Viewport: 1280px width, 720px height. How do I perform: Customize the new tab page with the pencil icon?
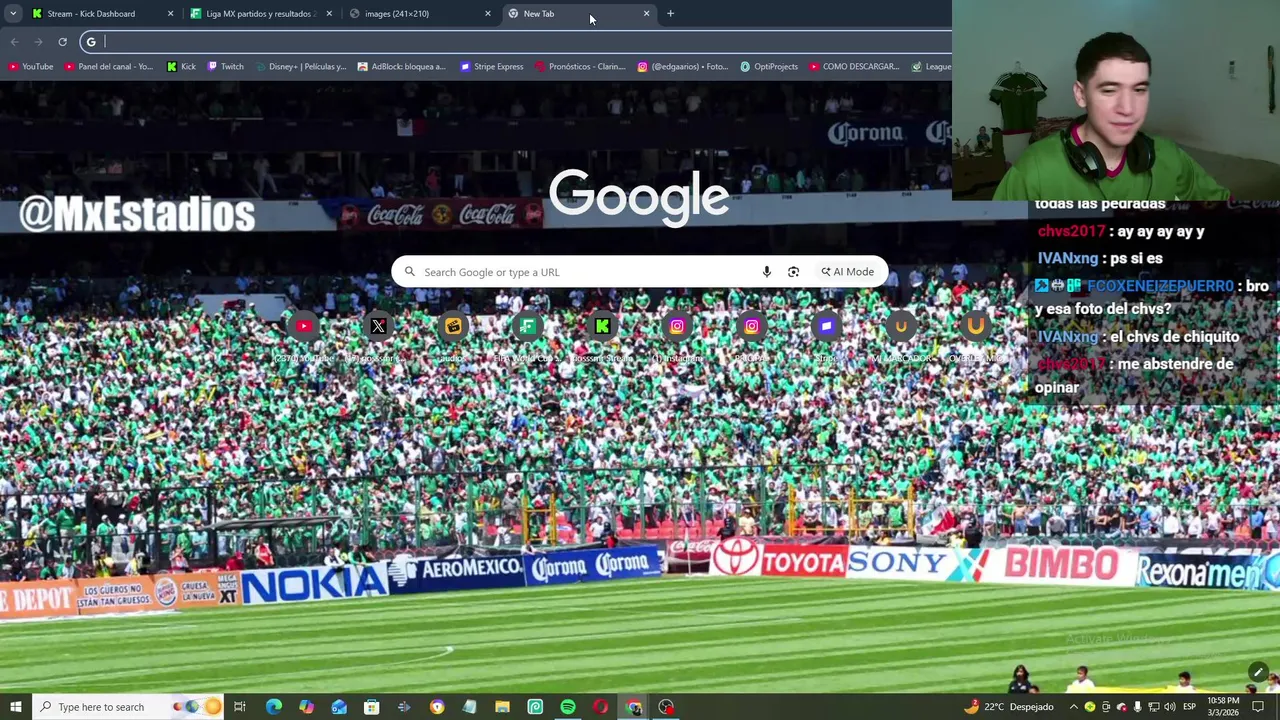[1258, 672]
